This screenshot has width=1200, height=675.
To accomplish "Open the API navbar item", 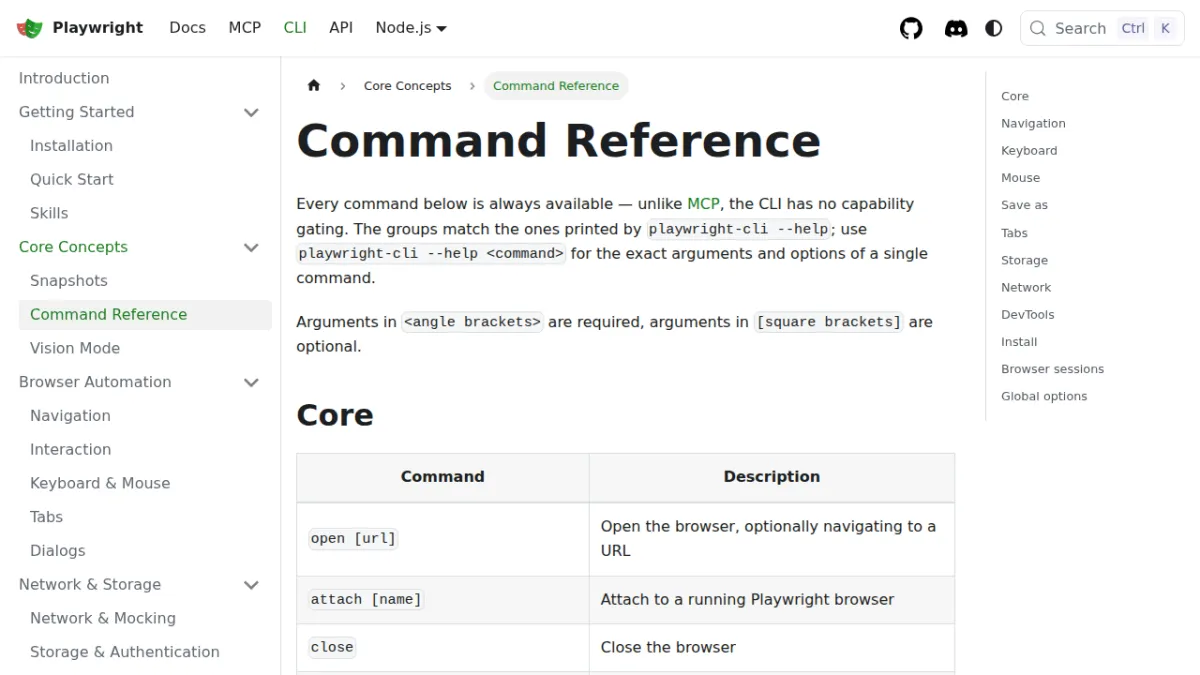I will pyautogui.click(x=341, y=28).
